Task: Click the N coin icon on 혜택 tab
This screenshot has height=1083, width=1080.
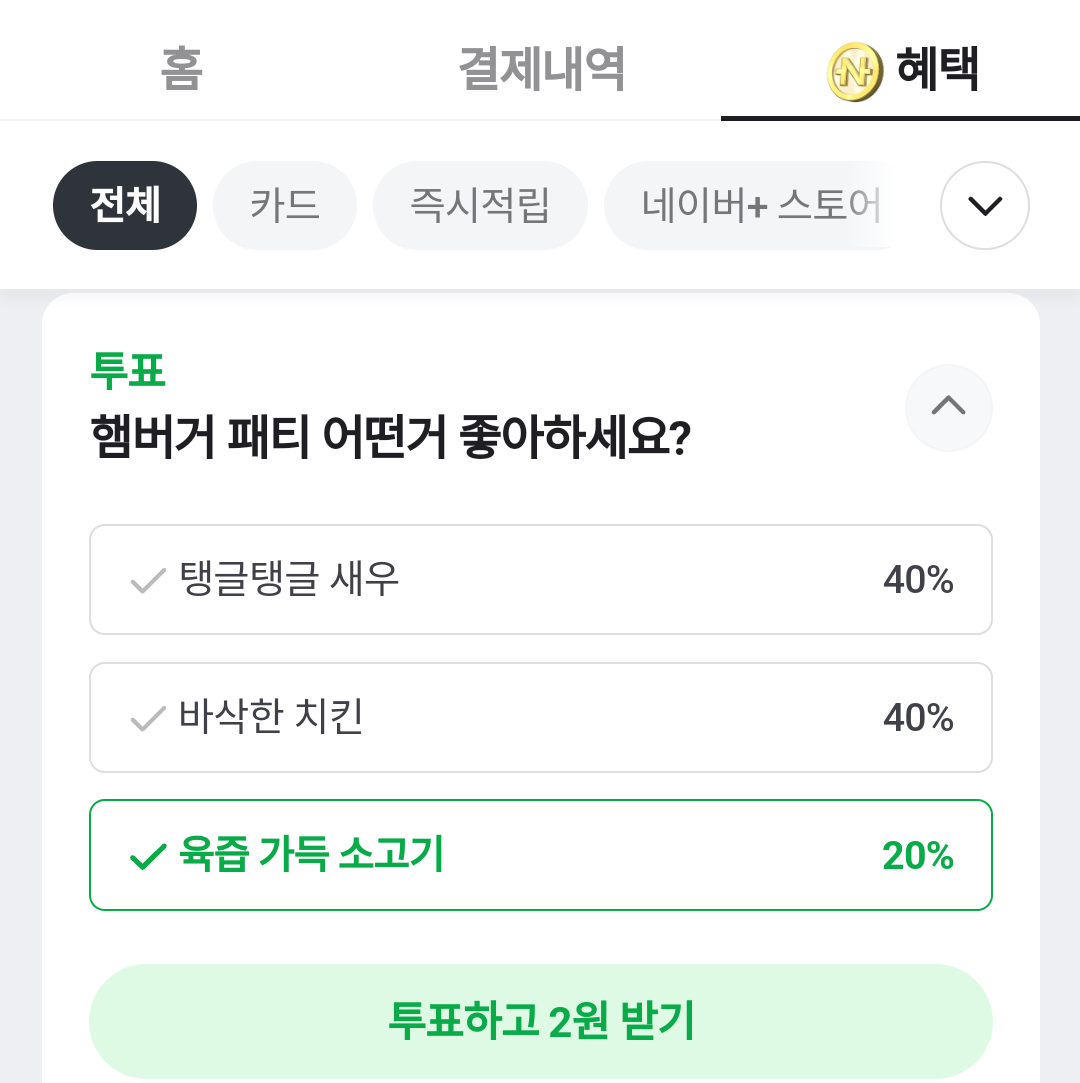Action: 855,71
